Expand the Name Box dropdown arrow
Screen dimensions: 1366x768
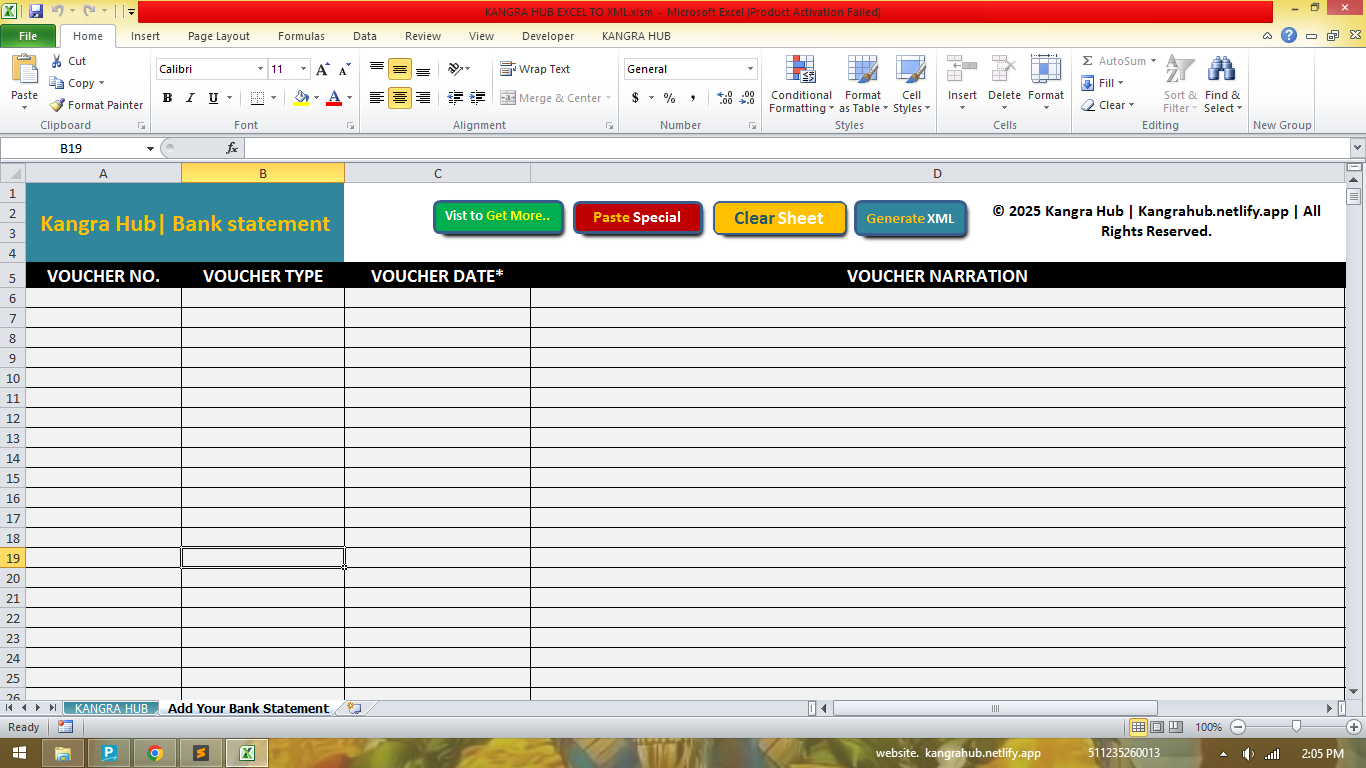(151, 148)
